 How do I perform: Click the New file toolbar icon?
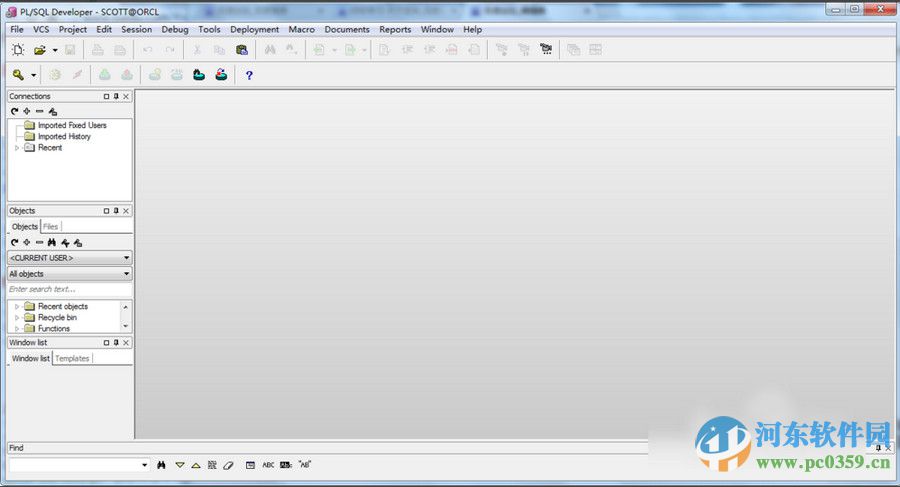click(x=18, y=50)
